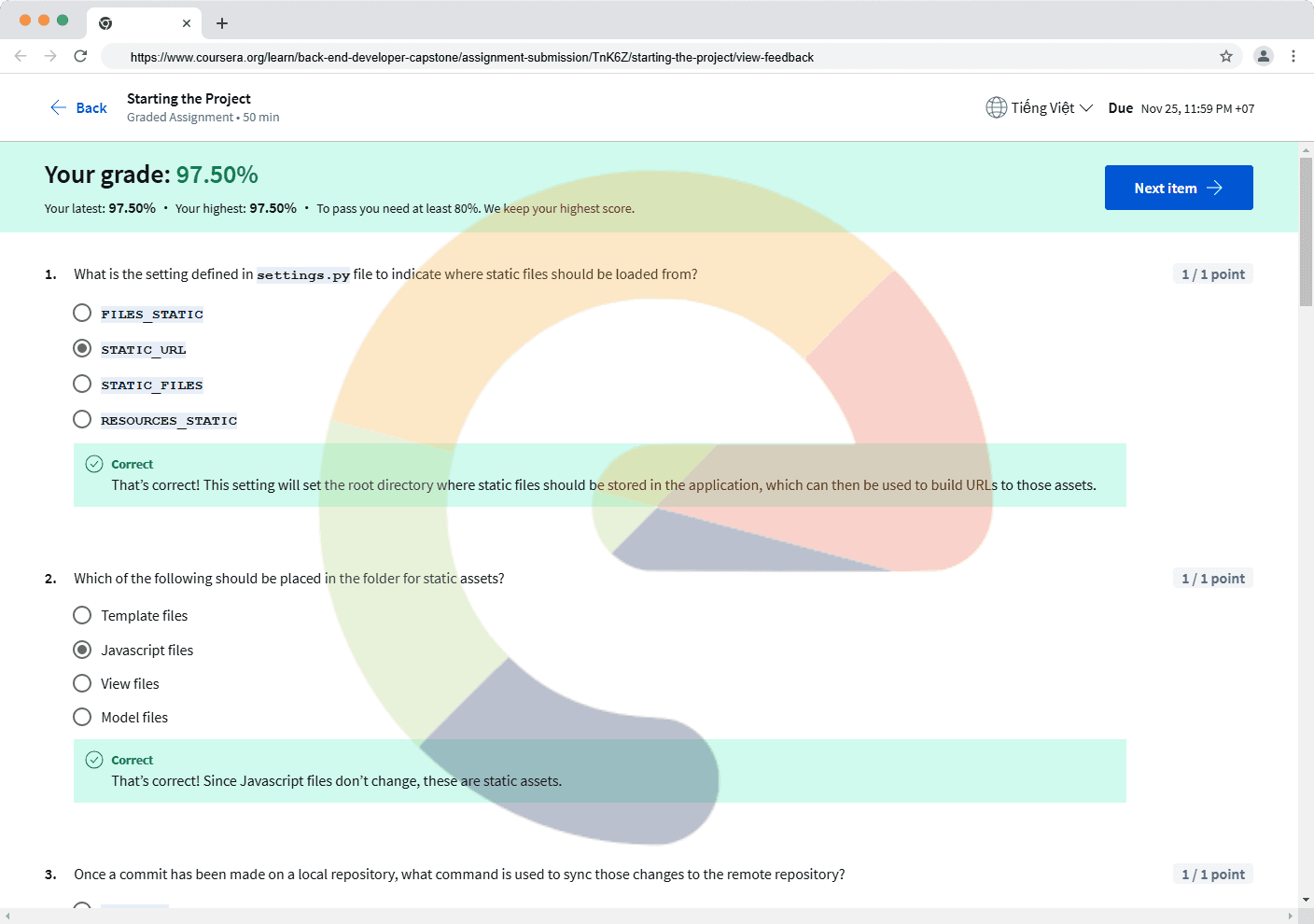
Task: Select the STATIC_FILES radio option
Action: pos(82,384)
